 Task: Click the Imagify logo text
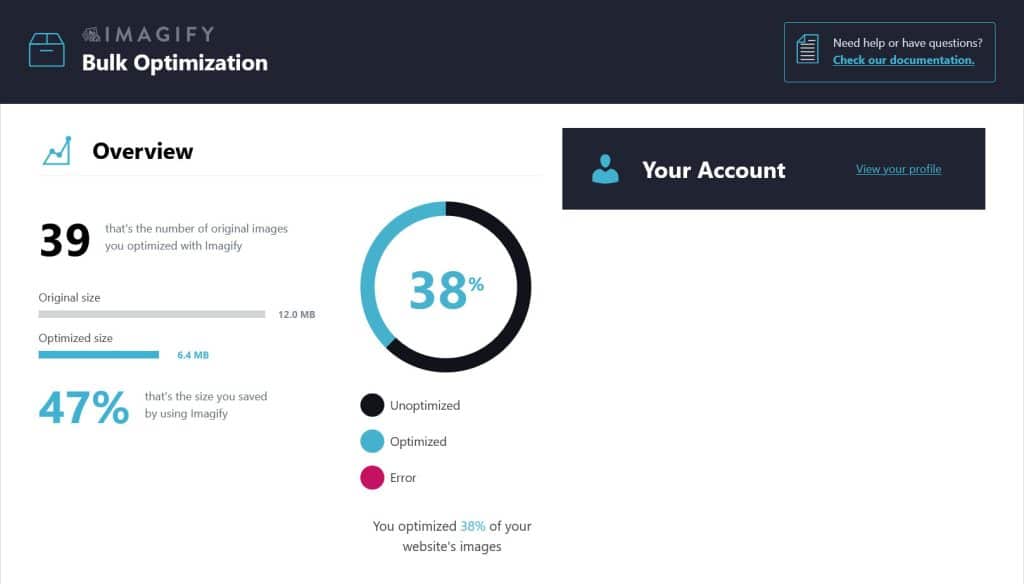pyautogui.click(x=148, y=34)
